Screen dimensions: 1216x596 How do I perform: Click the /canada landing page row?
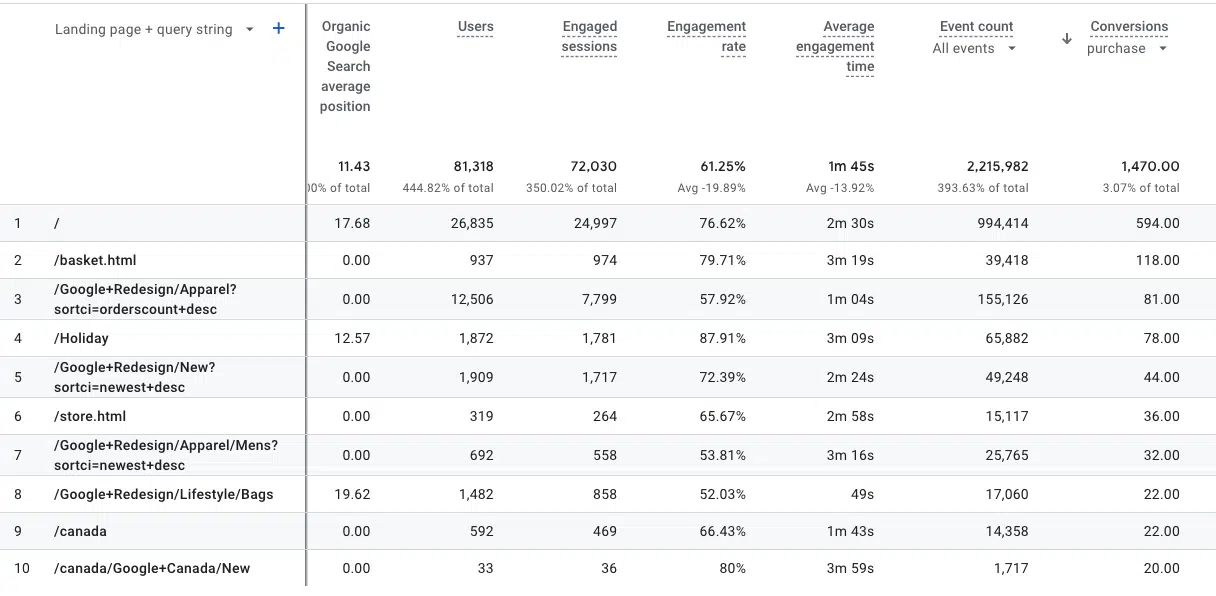click(x=80, y=531)
